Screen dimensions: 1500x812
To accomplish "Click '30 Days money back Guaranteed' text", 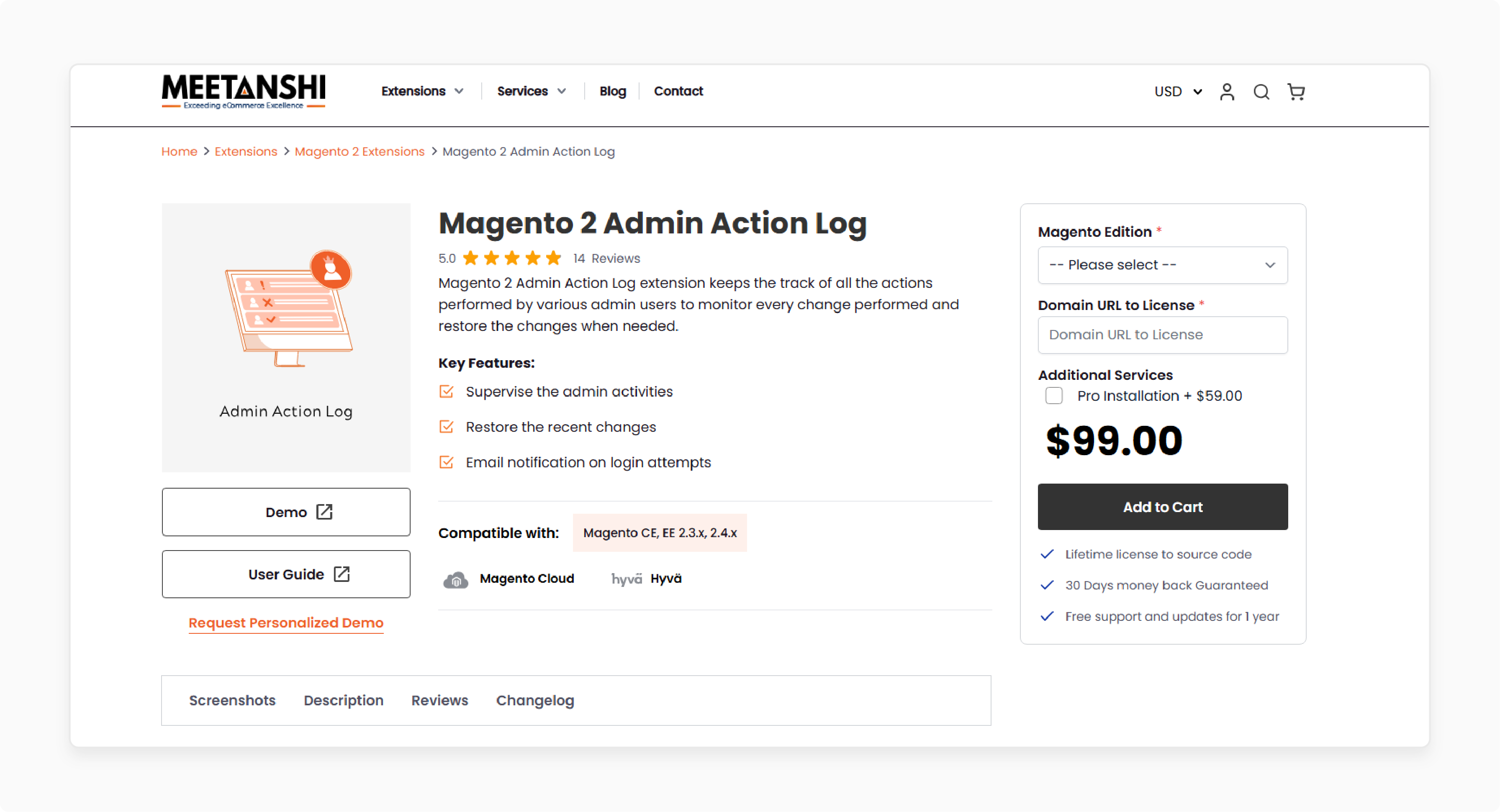I will (1166, 586).
